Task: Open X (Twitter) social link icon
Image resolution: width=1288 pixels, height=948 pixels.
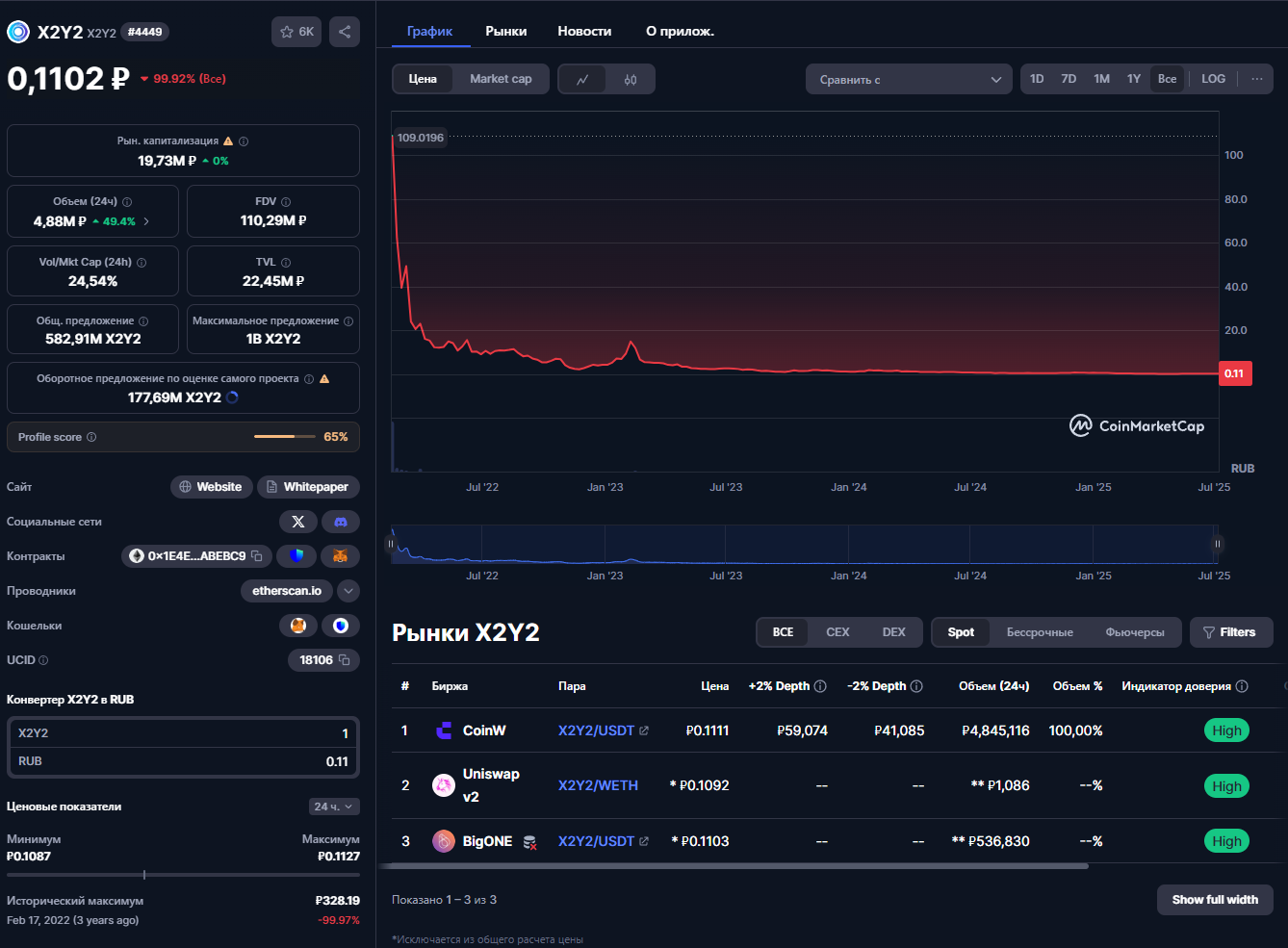Action: click(x=298, y=522)
